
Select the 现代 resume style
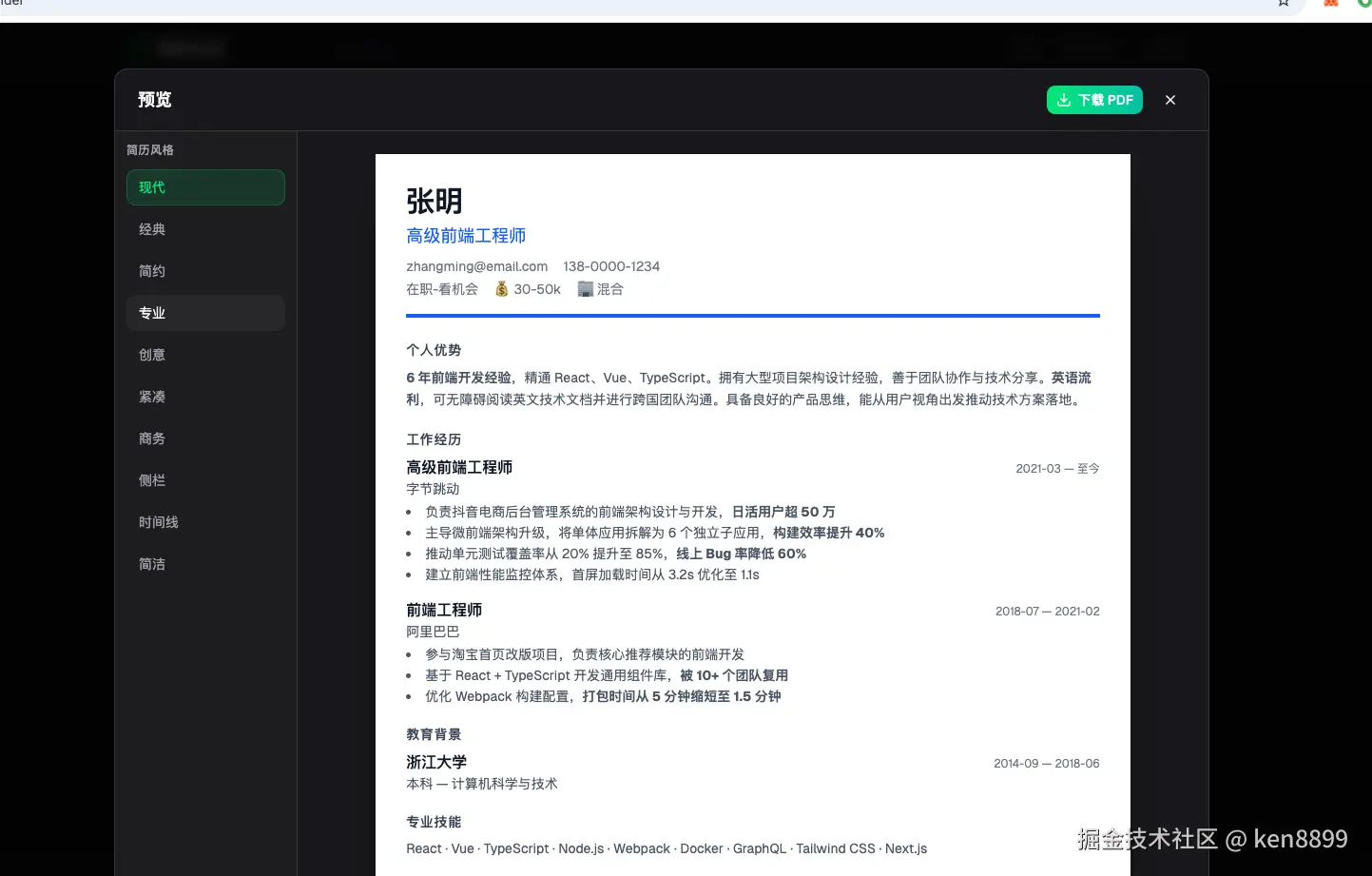(x=205, y=187)
